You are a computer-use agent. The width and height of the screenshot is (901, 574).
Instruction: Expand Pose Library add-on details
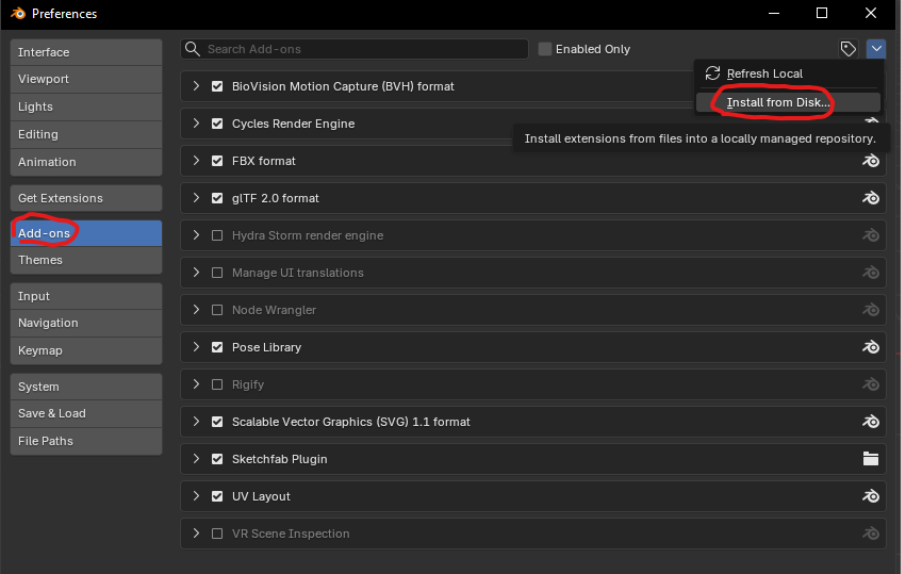(196, 347)
